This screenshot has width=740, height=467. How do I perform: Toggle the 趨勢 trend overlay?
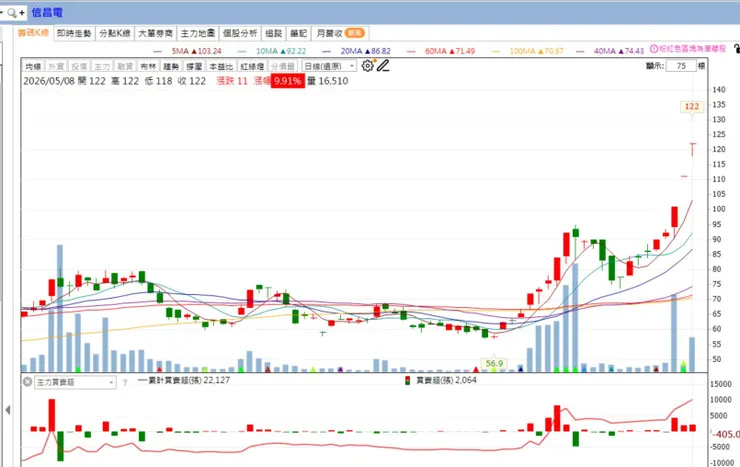tap(171, 66)
